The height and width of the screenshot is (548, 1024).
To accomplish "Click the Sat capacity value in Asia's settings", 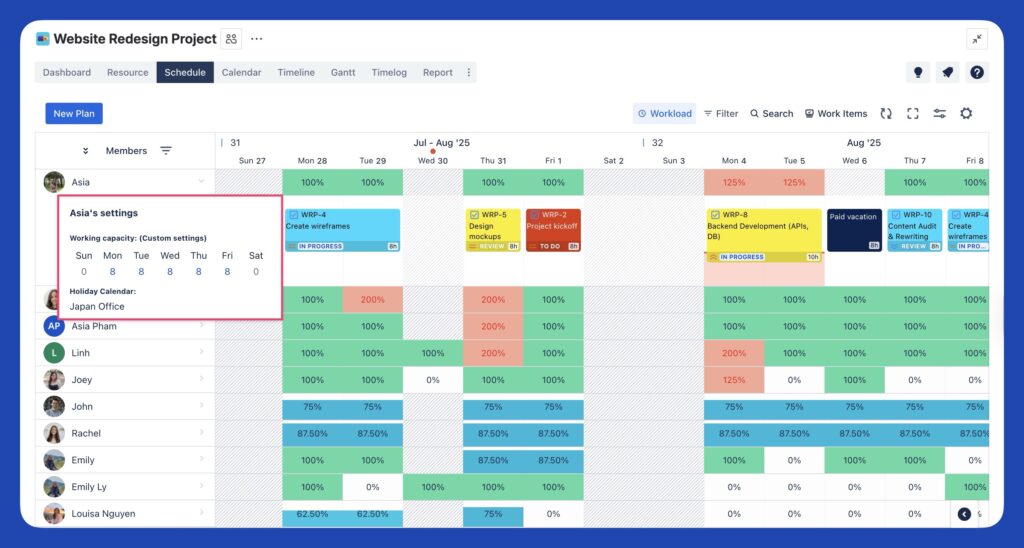I will coord(255,272).
